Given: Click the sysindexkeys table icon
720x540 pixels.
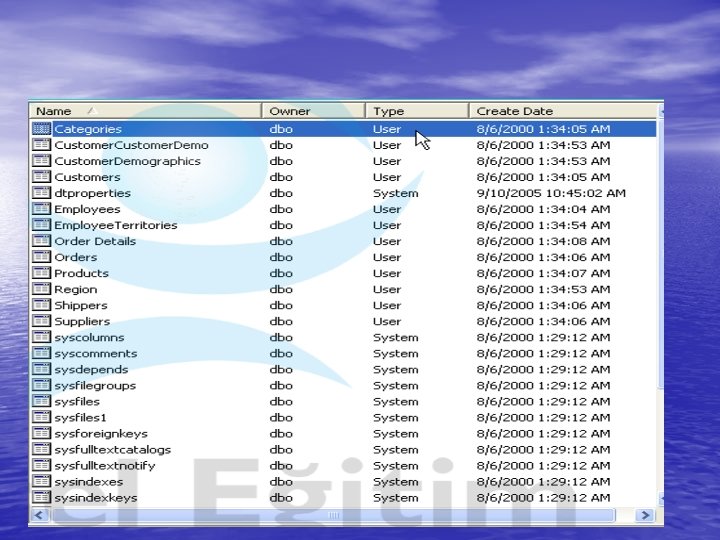Looking at the screenshot, I should [x=41, y=498].
